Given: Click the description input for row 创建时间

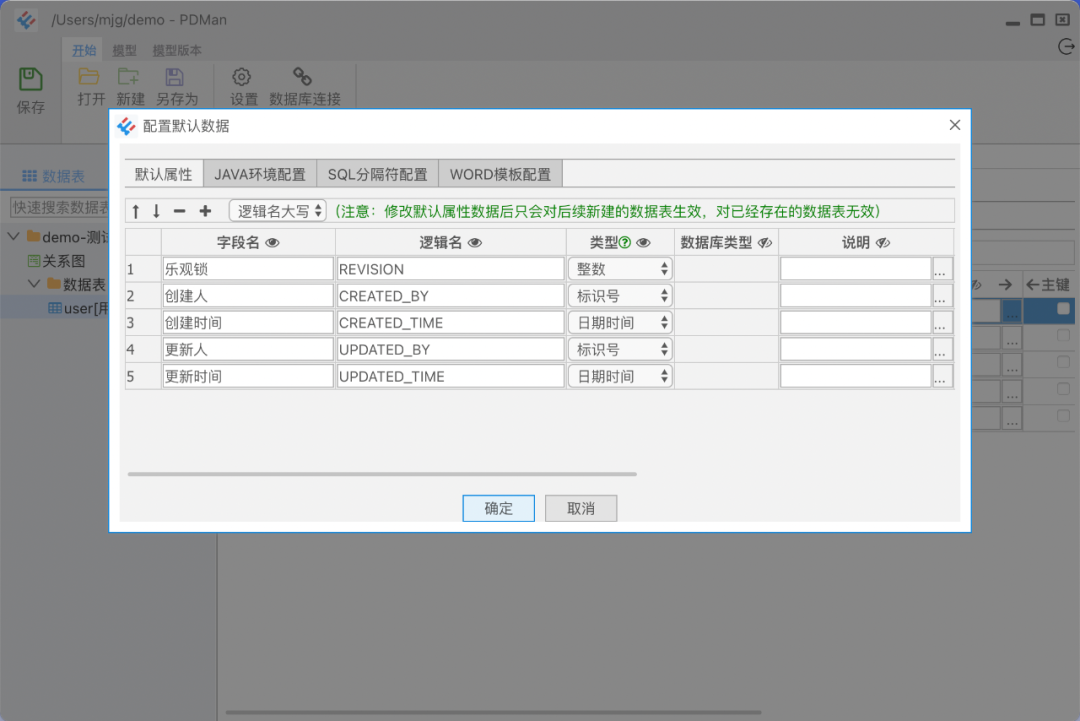Looking at the screenshot, I should tap(855, 323).
